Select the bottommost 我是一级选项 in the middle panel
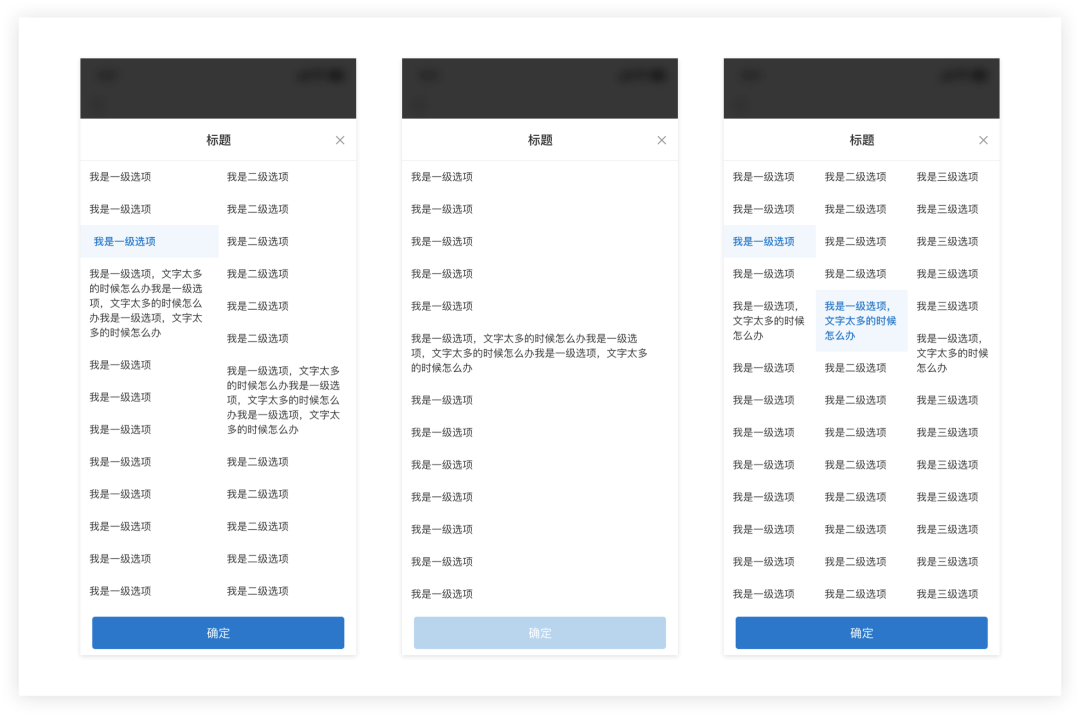The width and height of the screenshot is (1080, 716). tap(442, 594)
